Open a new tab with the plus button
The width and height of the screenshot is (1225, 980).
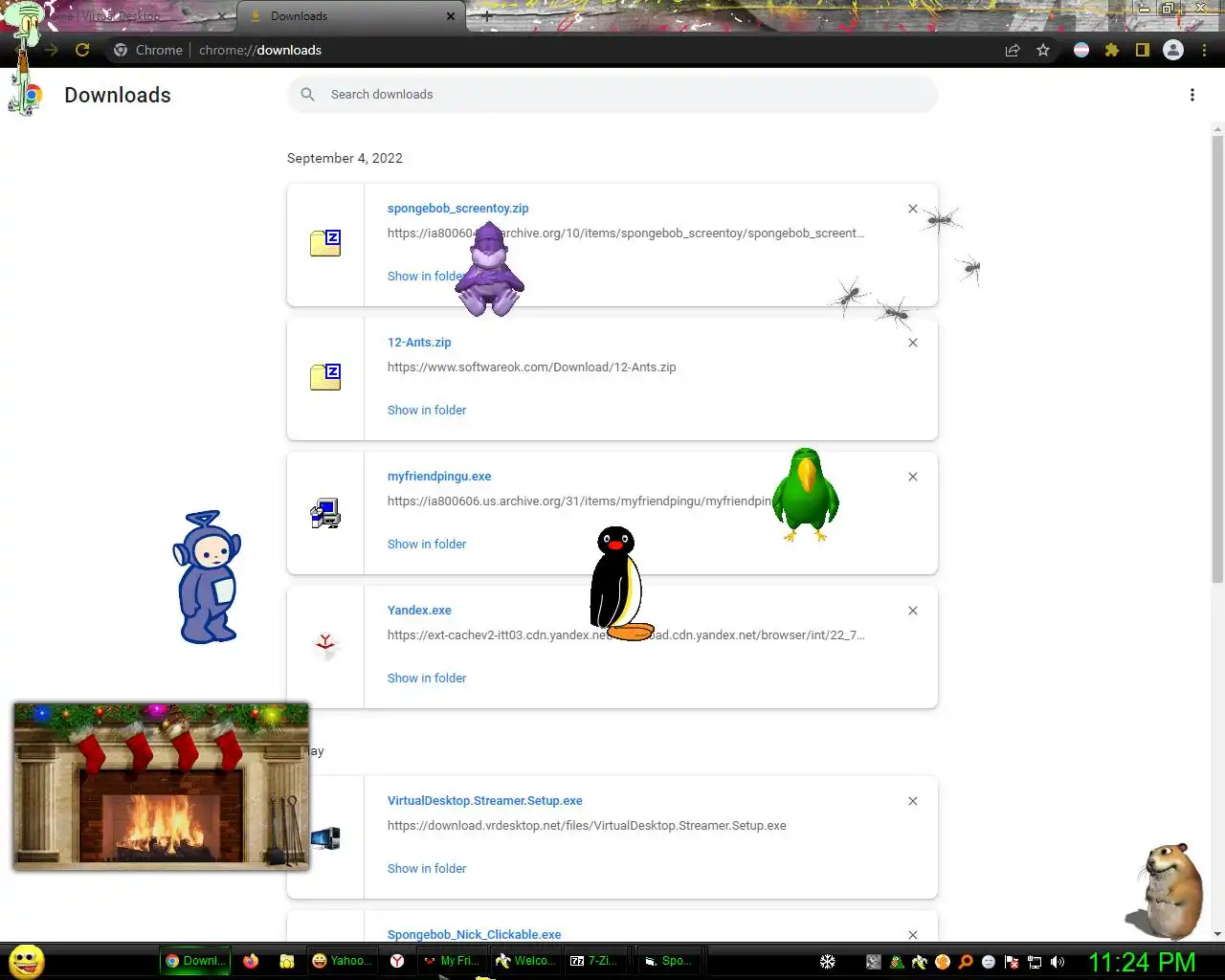(x=486, y=16)
